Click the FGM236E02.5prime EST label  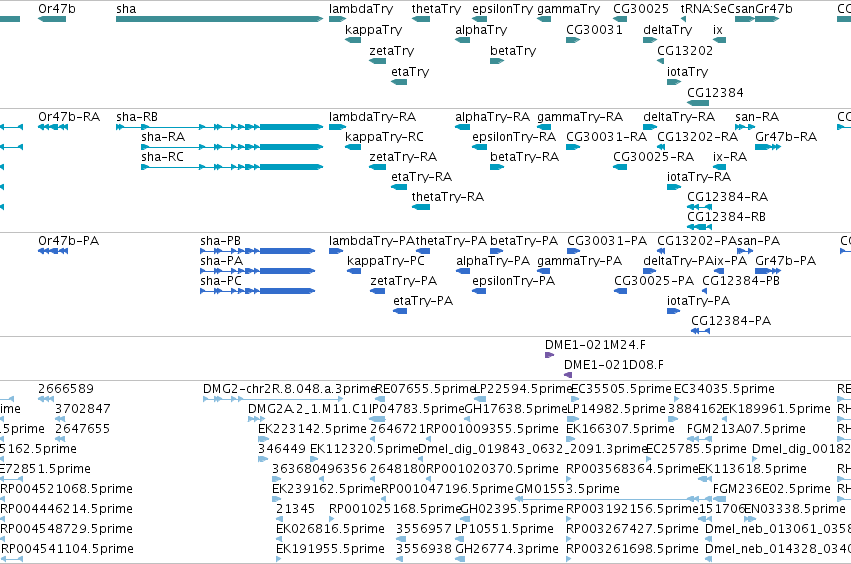click(x=771, y=489)
